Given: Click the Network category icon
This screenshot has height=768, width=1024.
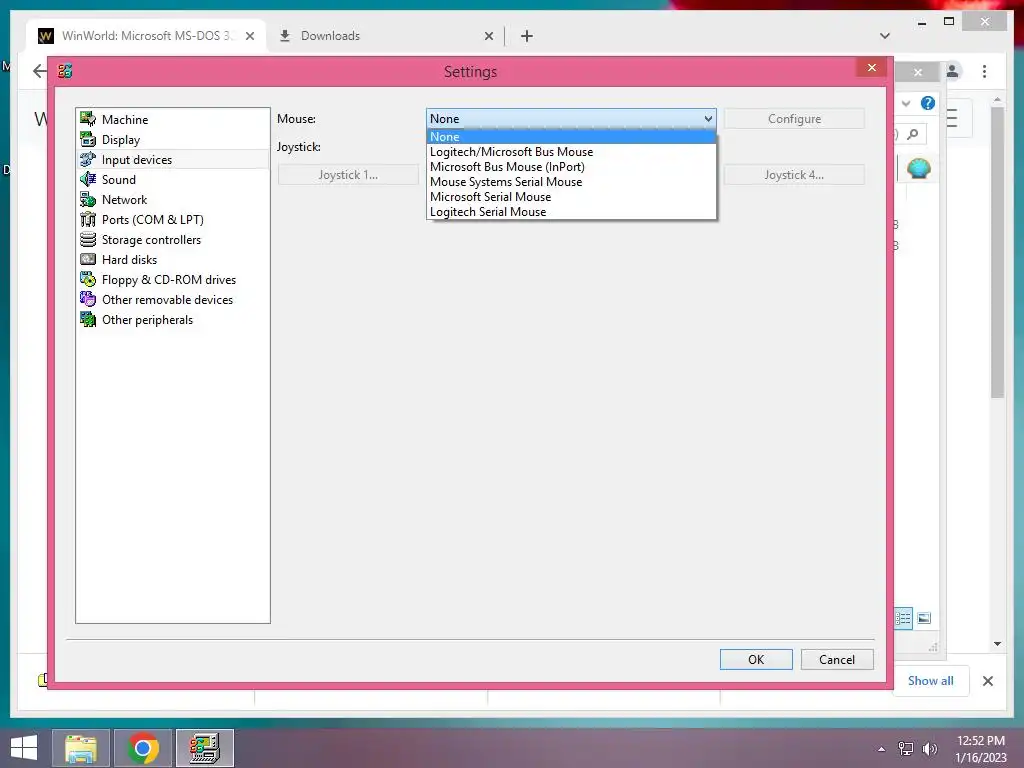Looking at the screenshot, I should click(x=88, y=199).
